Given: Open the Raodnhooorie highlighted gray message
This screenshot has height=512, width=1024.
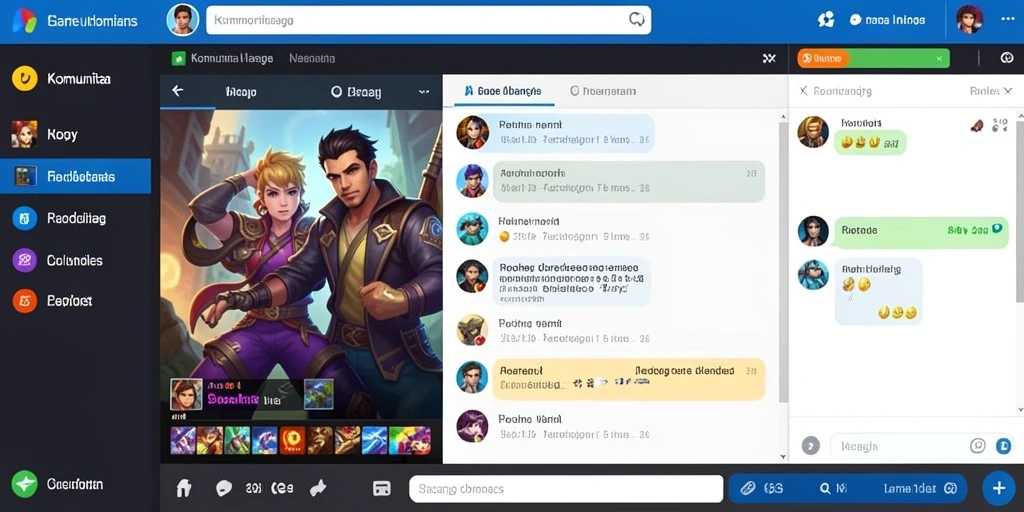Looking at the screenshot, I should click(628, 181).
